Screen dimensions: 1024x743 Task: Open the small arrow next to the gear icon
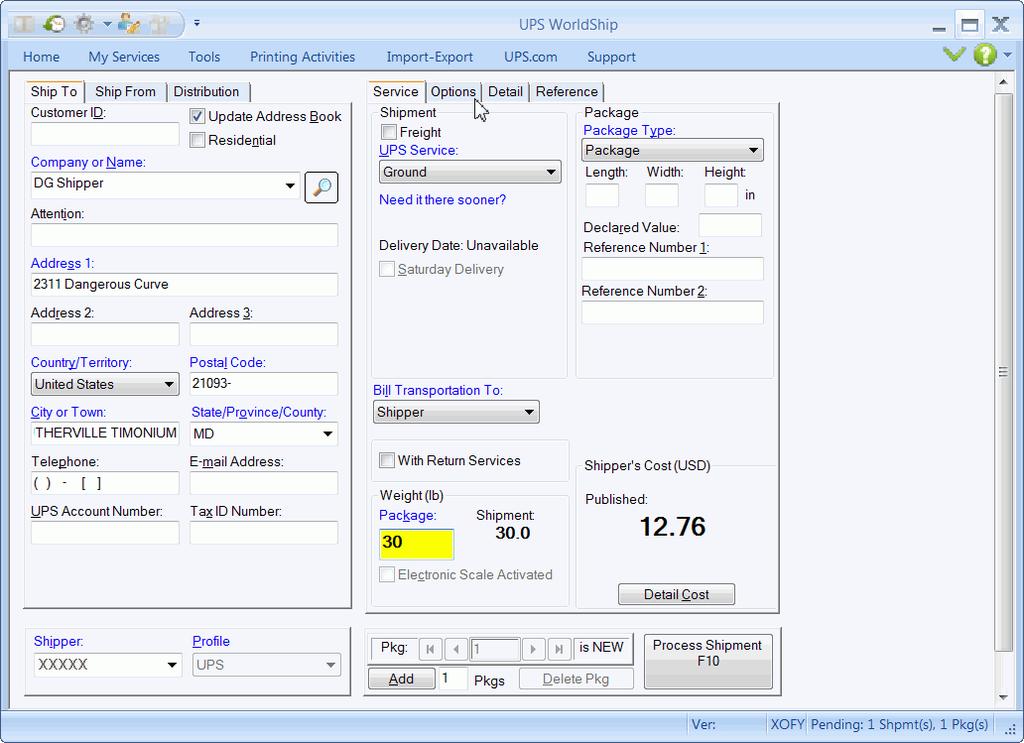106,25
